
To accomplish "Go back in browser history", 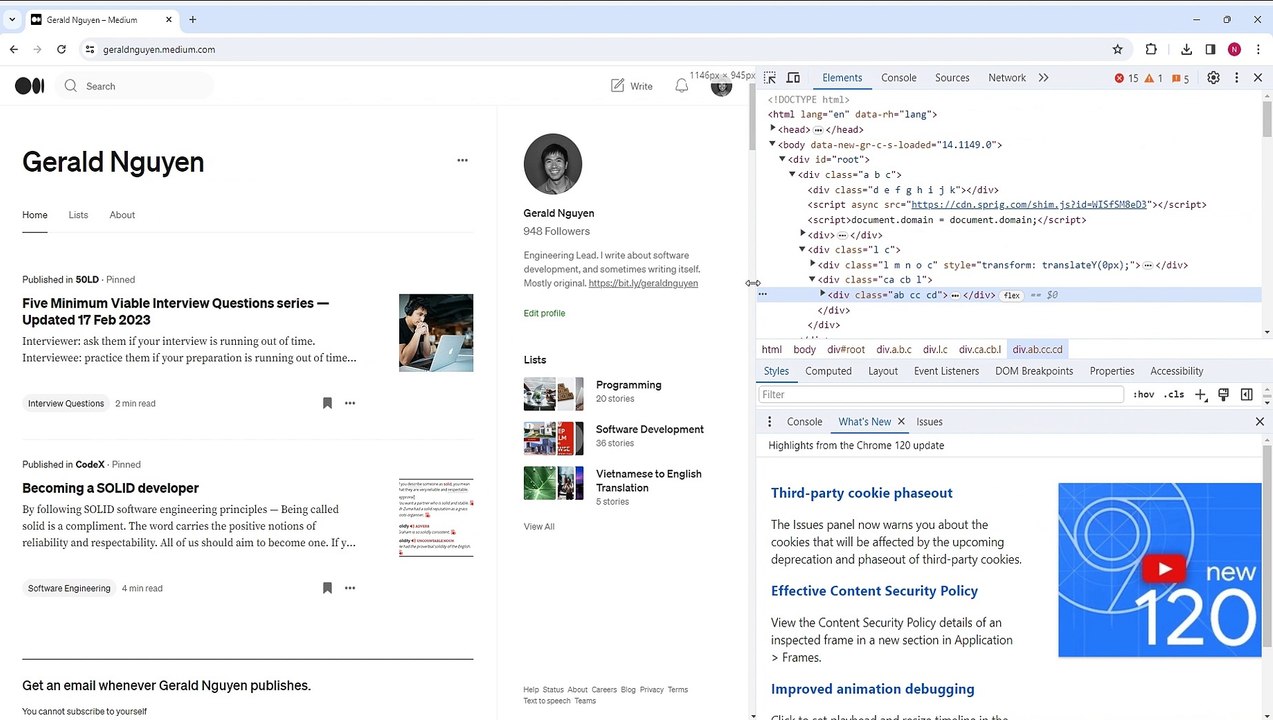I will pyautogui.click(x=13, y=49).
